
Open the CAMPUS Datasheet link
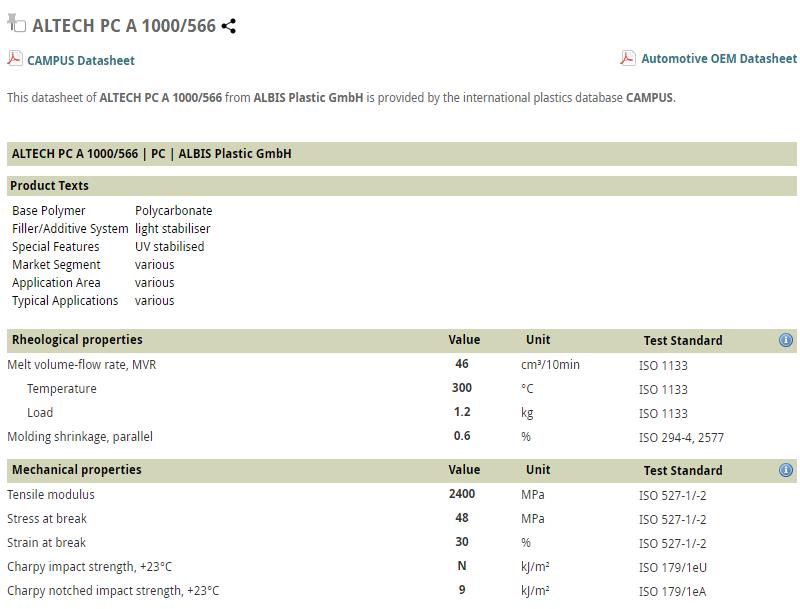[x=81, y=61]
